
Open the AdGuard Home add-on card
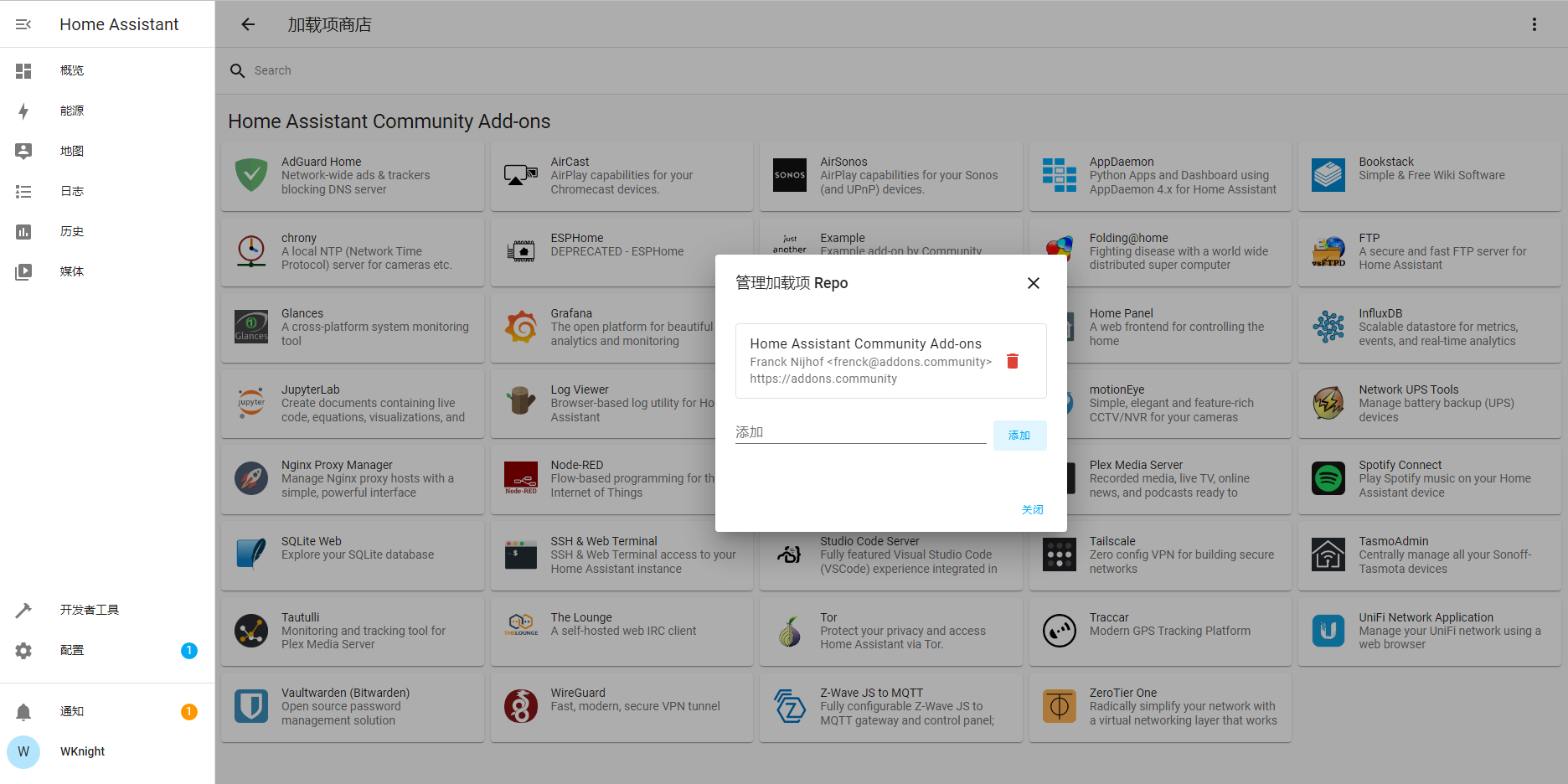point(353,176)
